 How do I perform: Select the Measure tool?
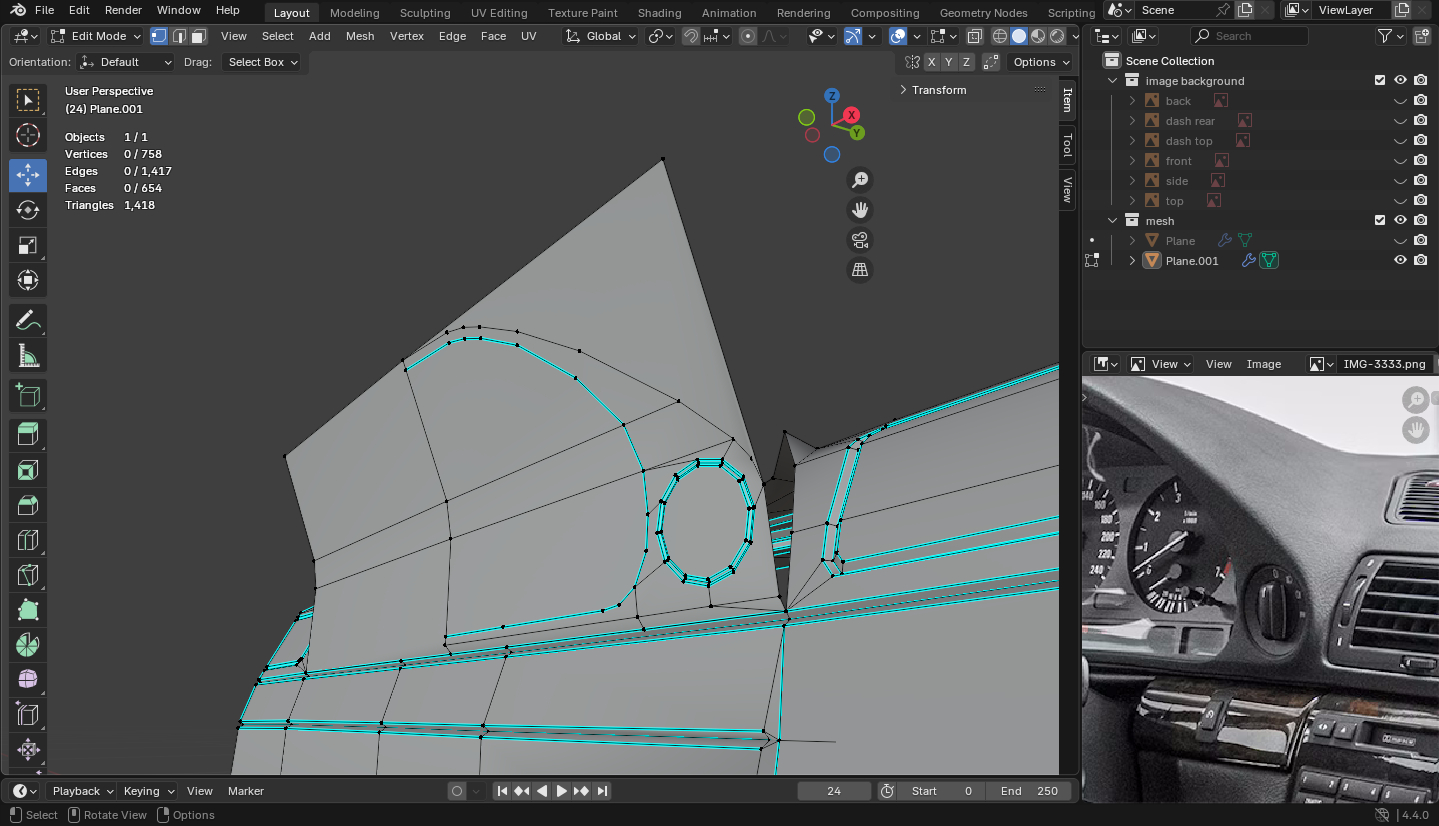tap(28, 355)
